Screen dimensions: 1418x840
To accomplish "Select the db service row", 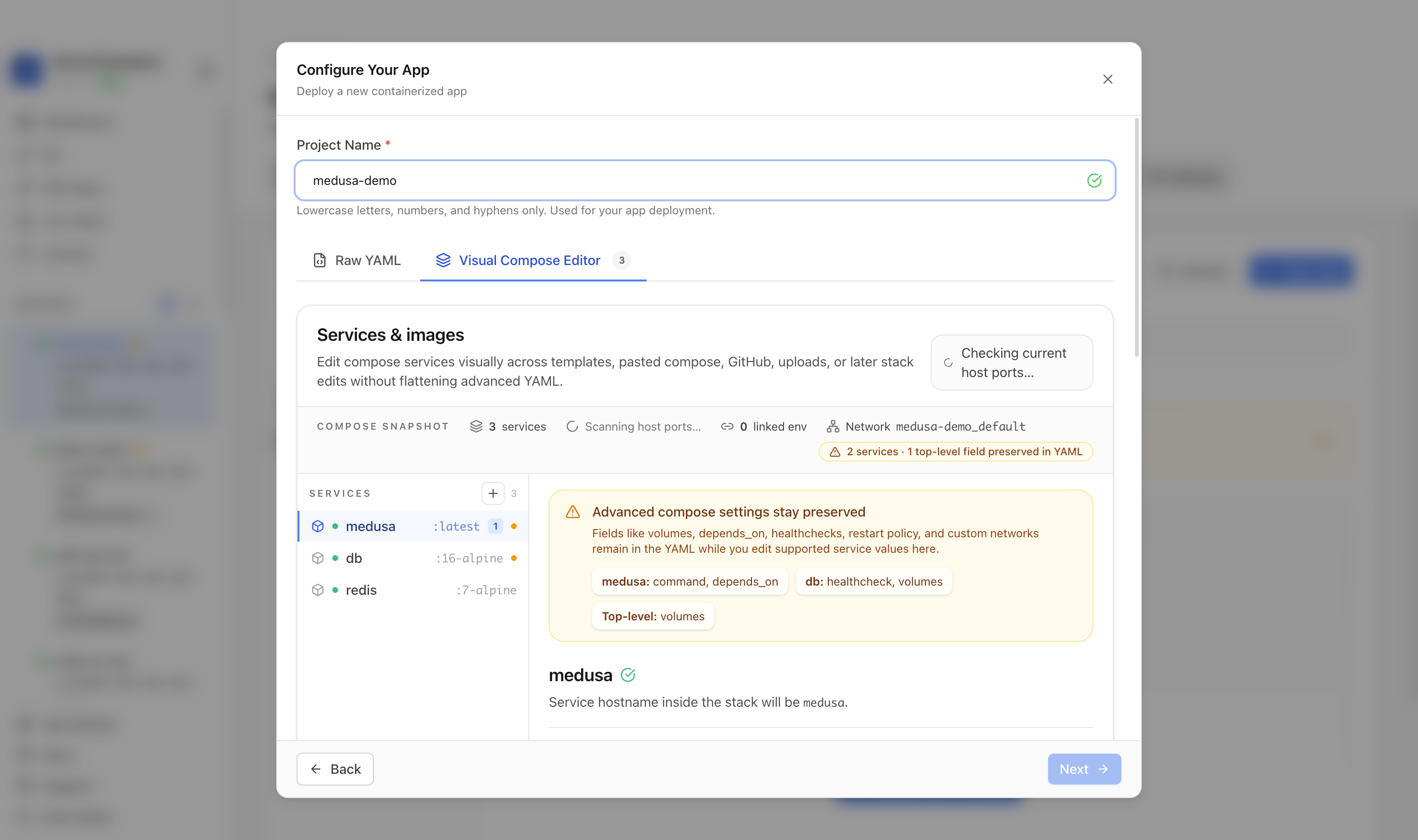I will [413, 558].
